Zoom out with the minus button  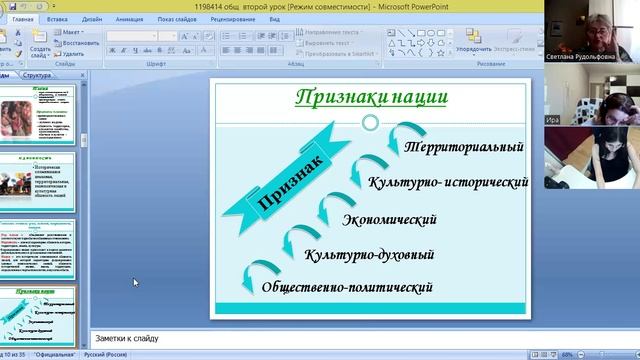581,355
